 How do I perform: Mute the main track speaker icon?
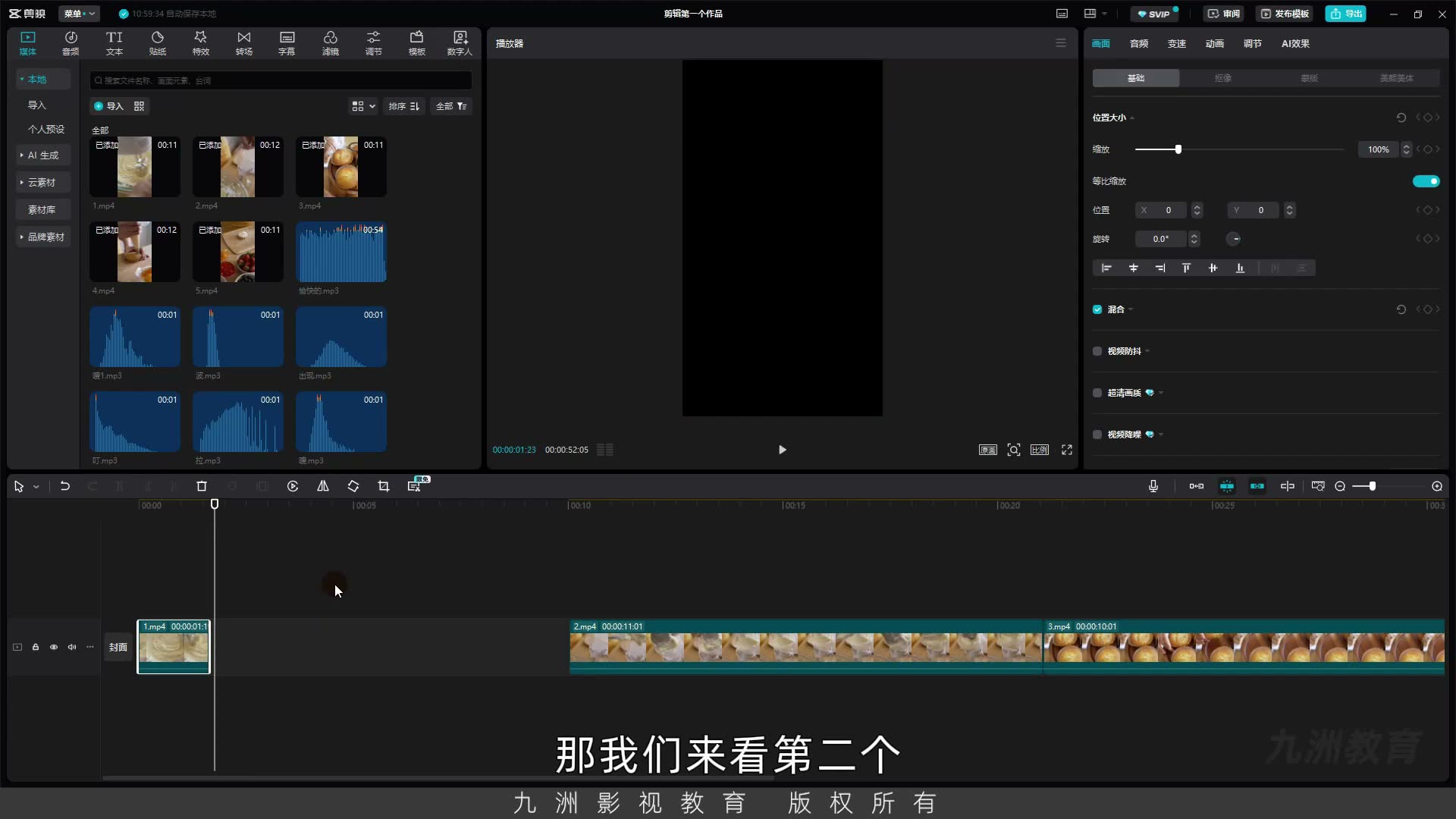72,647
